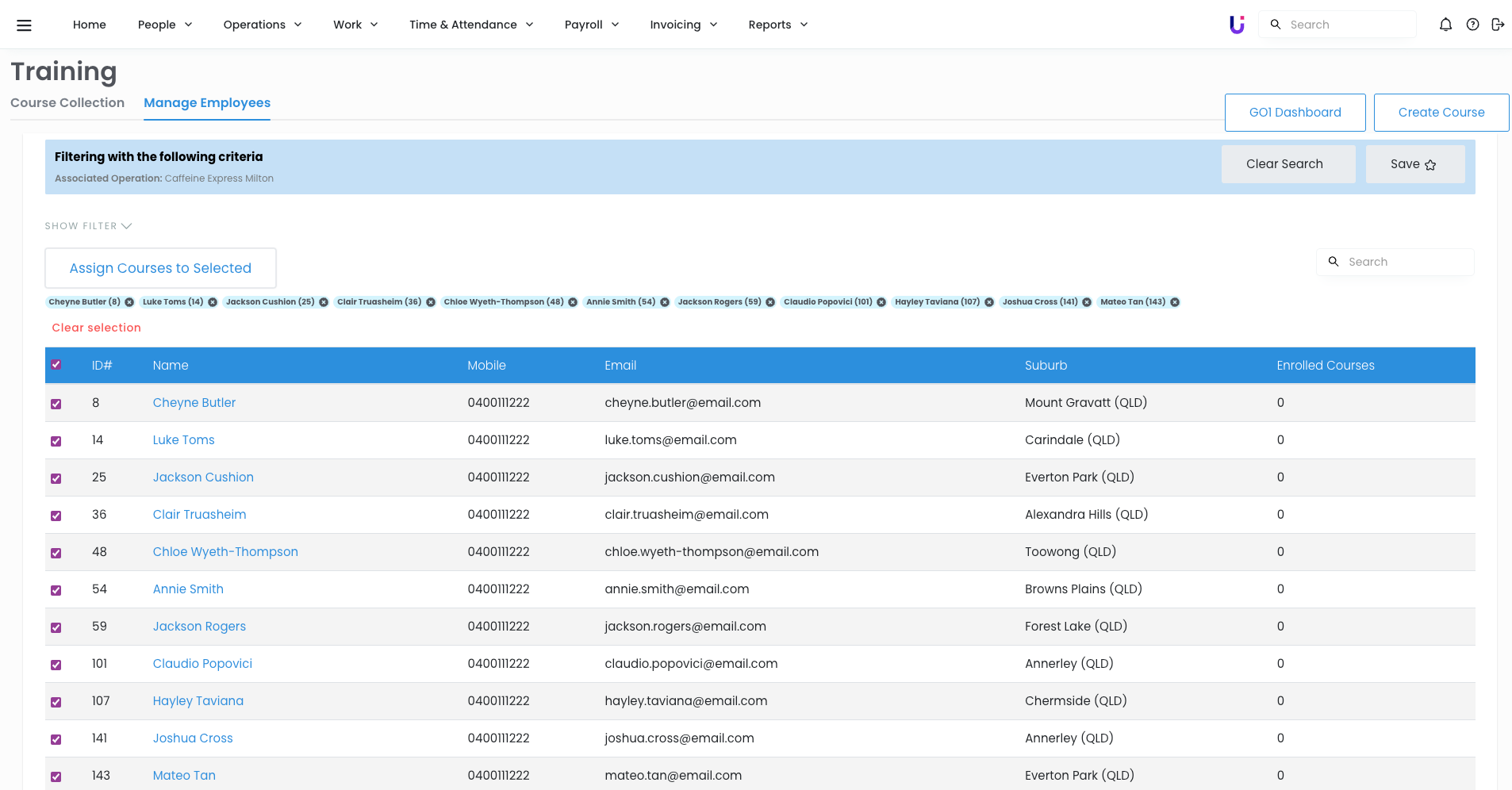Uncheck the select-all header checkbox

pyautogui.click(x=56, y=365)
